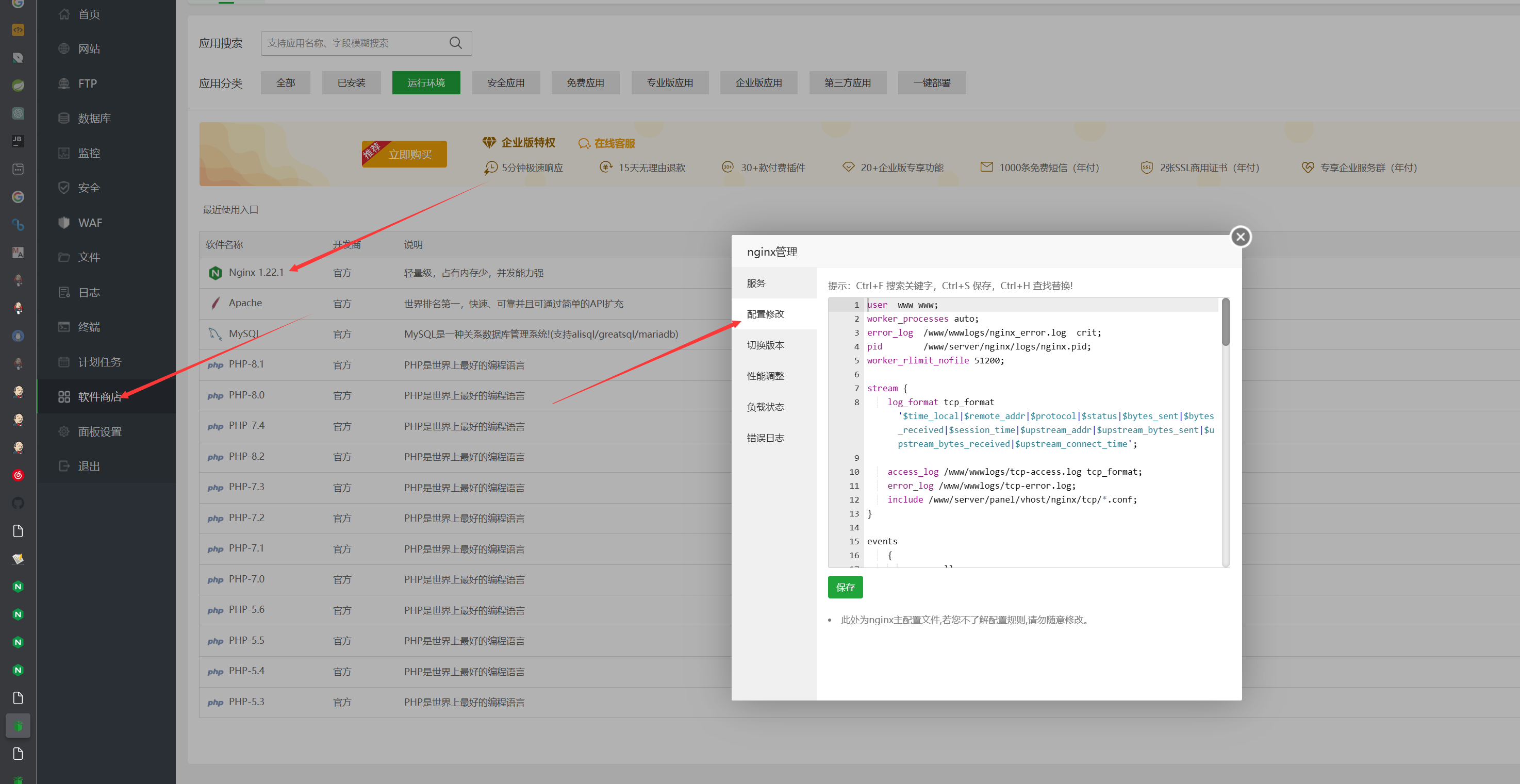Screen dimensions: 1520x784
Task: Click the 终端 terminal icon in sidebar
Action: tap(64, 327)
